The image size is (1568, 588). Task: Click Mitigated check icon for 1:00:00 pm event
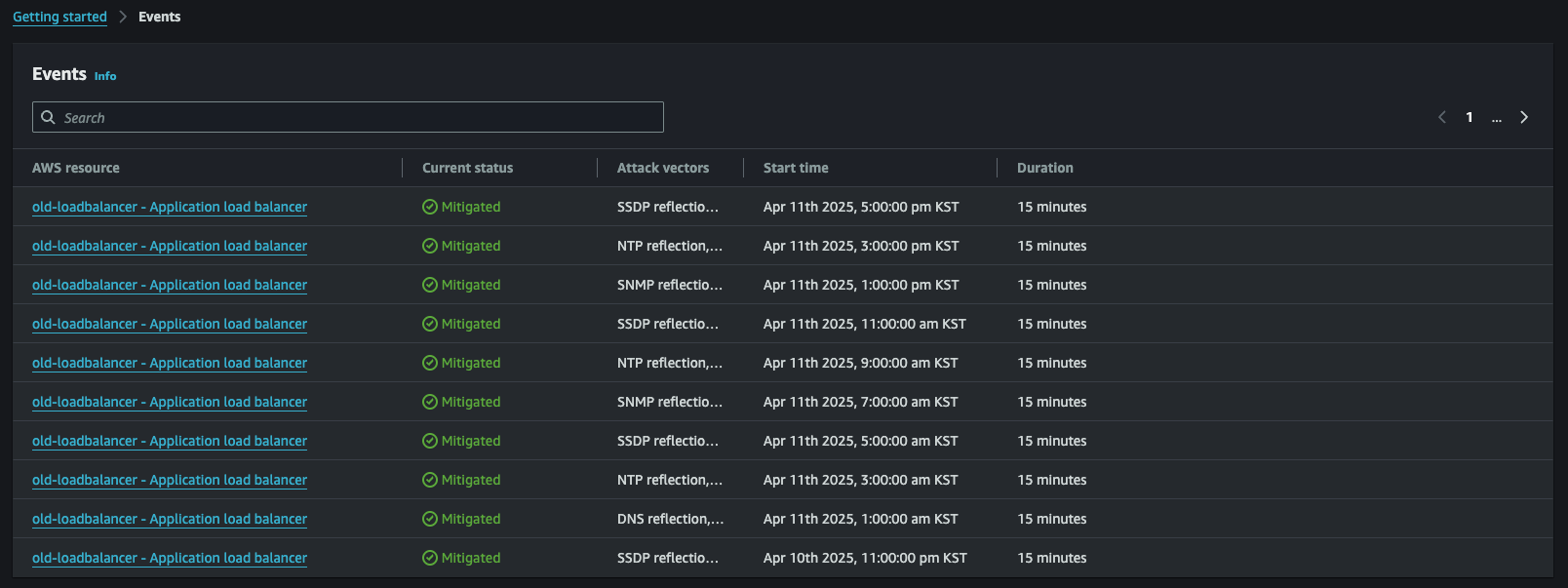tap(430, 285)
